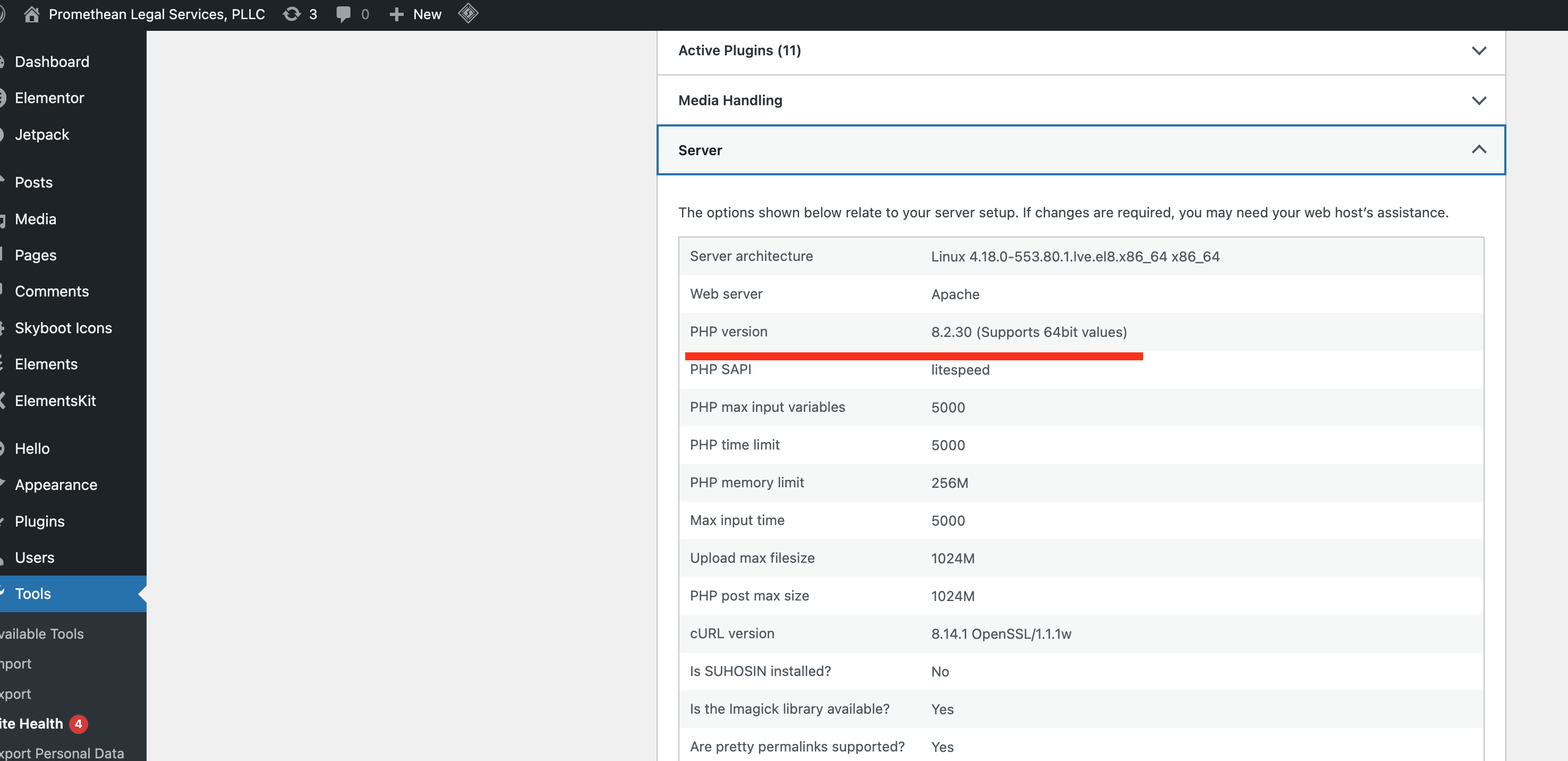Click the plus New icon
The image size is (1568, 761).
(x=396, y=14)
